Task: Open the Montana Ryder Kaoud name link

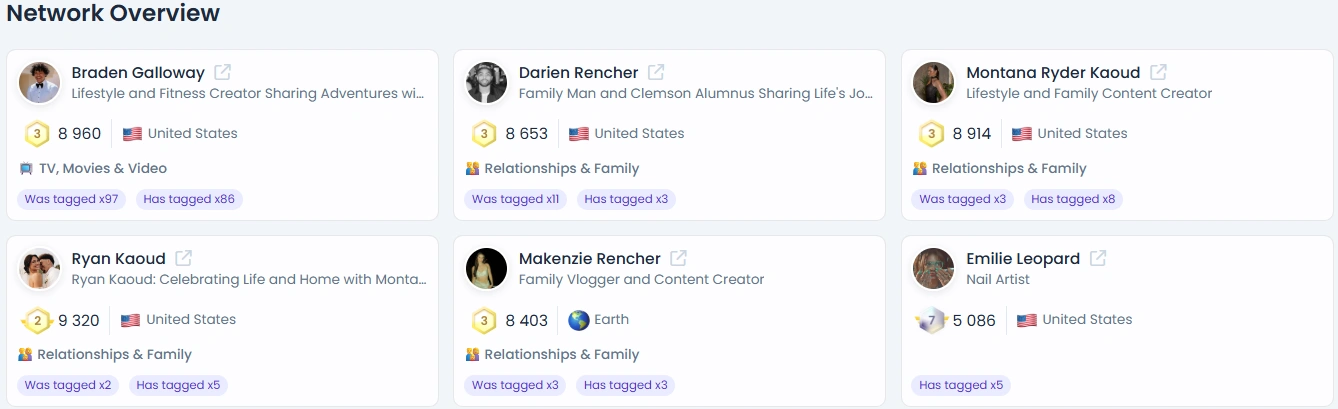Action: coord(1053,72)
